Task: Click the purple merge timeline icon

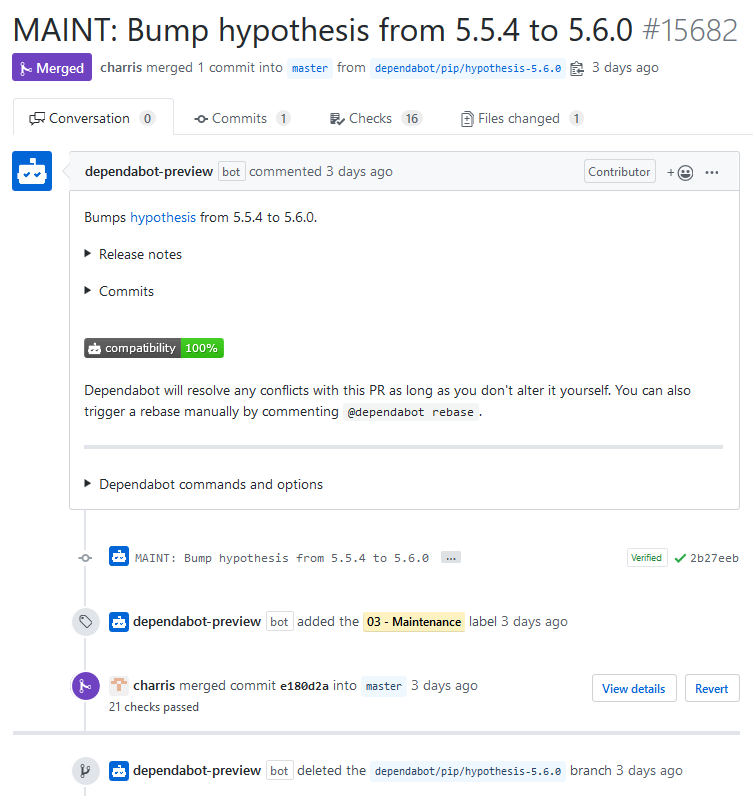Action: pos(86,686)
